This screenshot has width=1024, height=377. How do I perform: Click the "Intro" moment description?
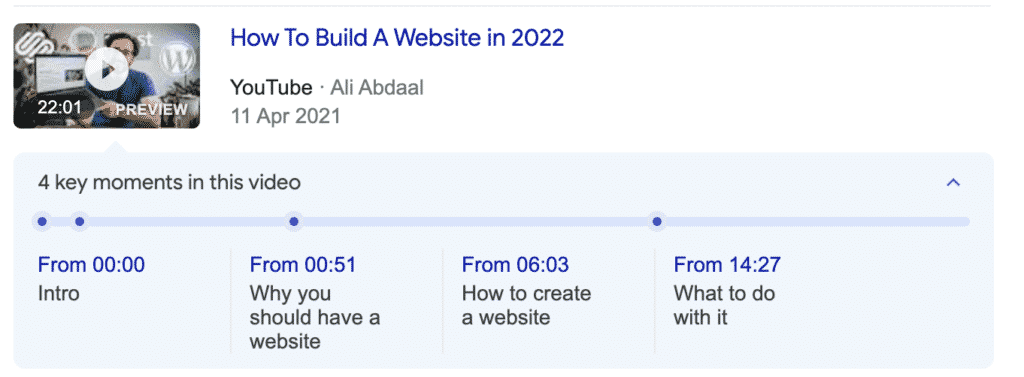click(59, 293)
